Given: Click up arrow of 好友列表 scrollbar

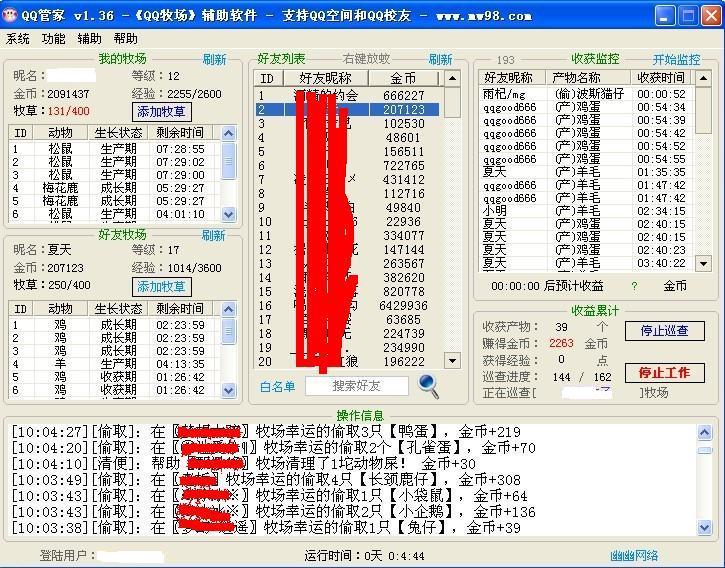Looking at the screenshot, I should [452, 78].
